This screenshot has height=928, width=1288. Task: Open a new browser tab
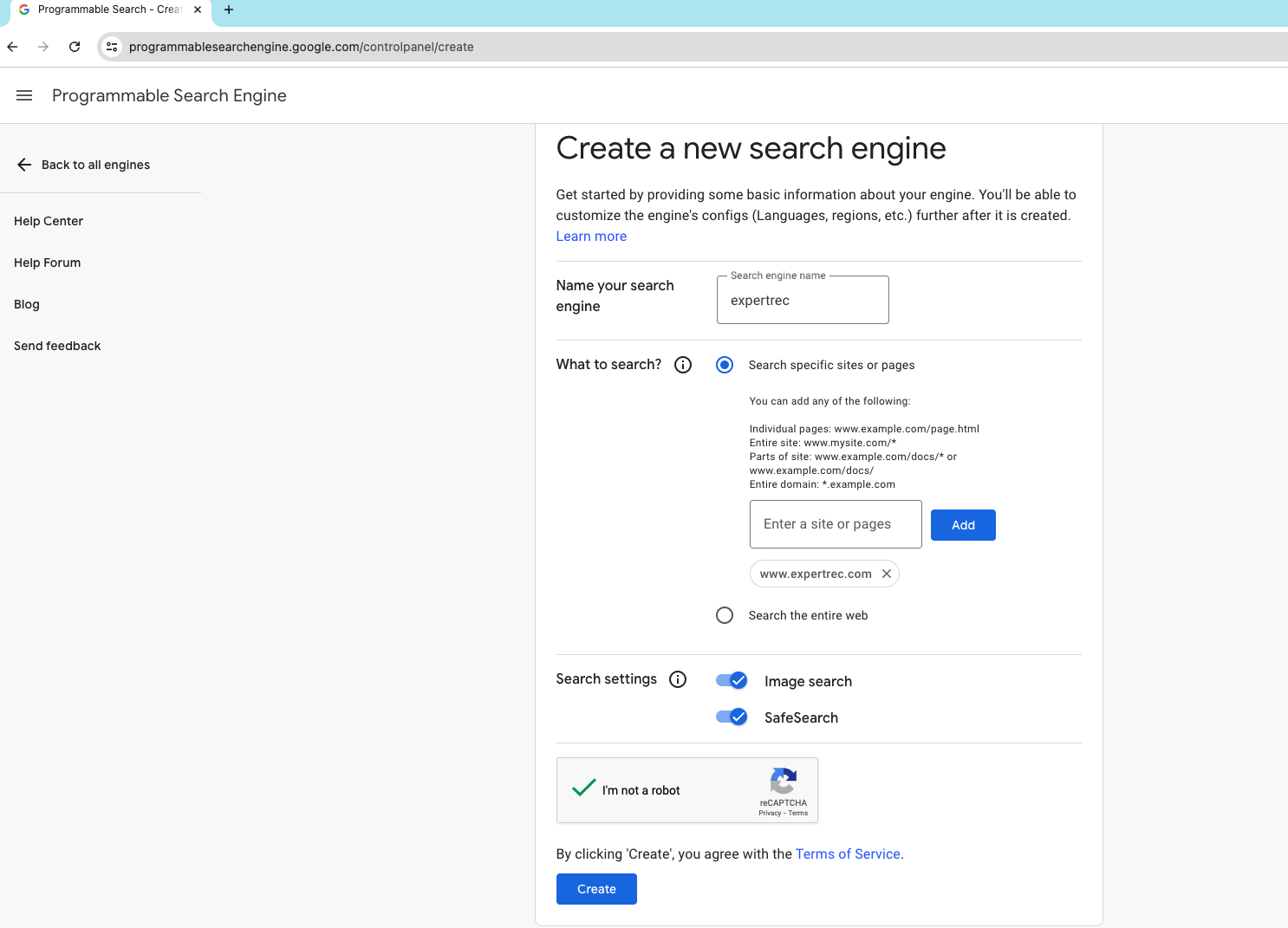tap(228, 10)
